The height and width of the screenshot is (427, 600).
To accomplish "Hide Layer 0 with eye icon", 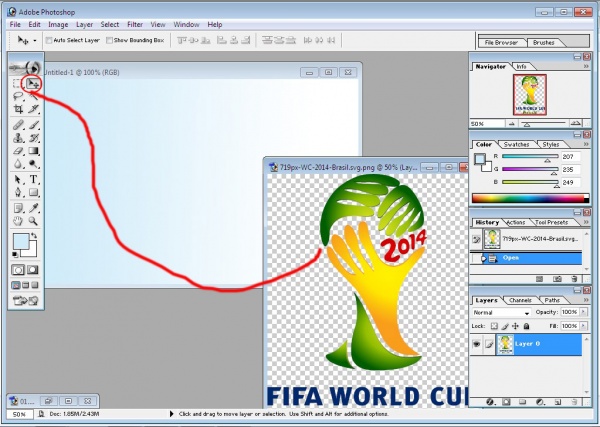I will (x=476, y=344).
